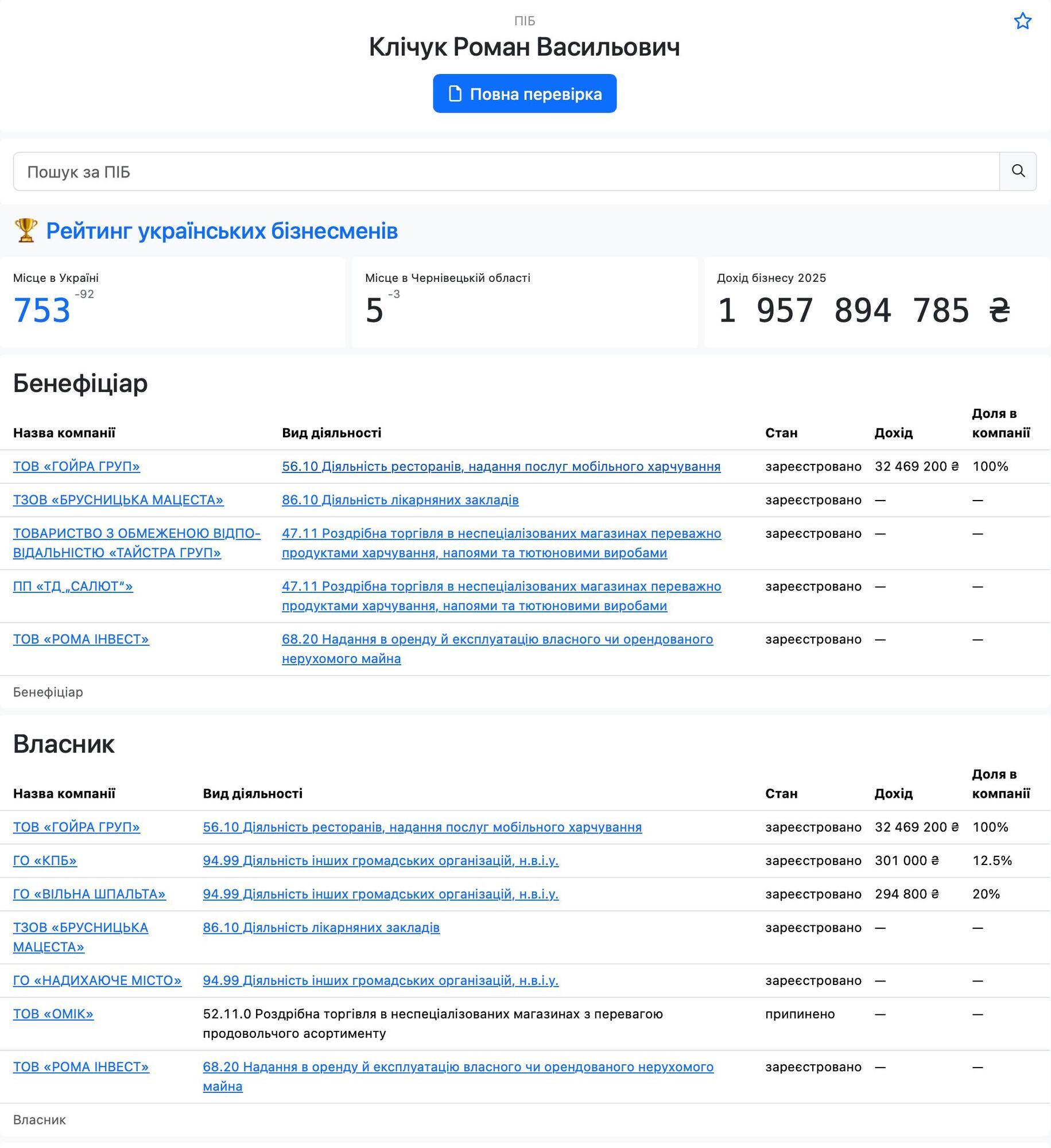Open ТОВ «ГОЙРА ГРУП» in Власник table

click(x=76, y=827)
